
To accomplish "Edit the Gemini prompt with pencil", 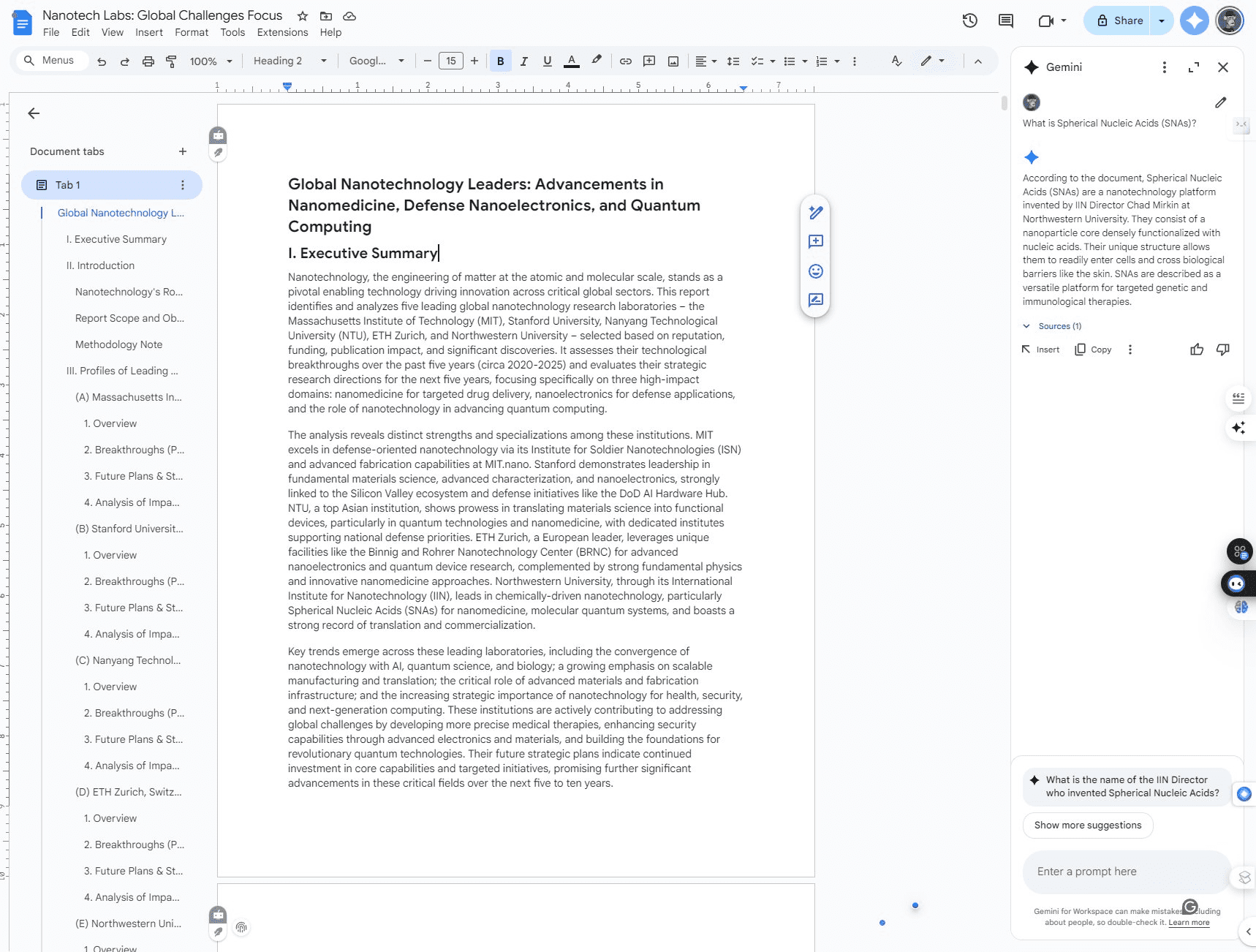I will (1221, 102).
